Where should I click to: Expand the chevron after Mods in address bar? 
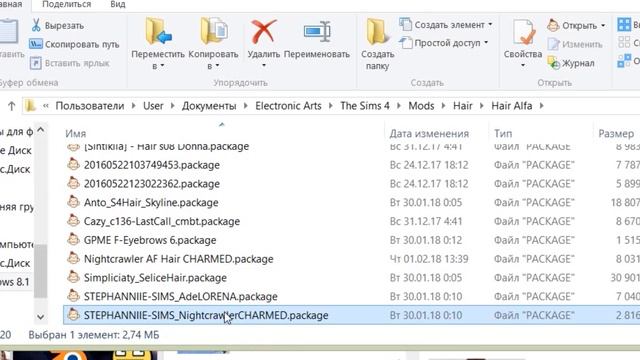coord(443,106)
